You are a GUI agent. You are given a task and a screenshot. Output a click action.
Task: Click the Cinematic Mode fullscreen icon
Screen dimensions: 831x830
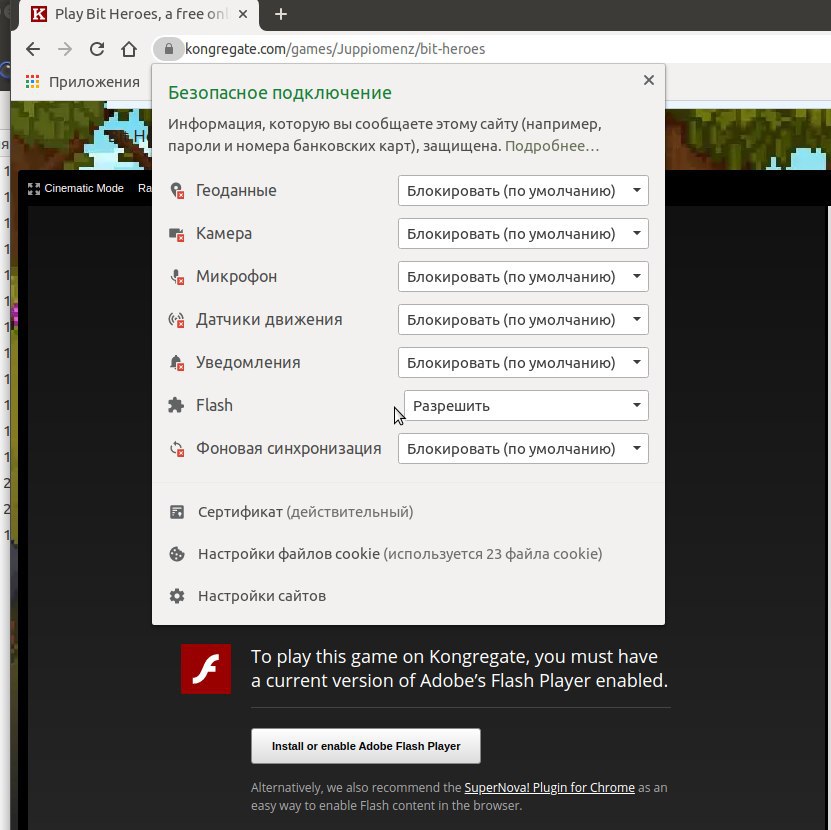tap(34, 189)
